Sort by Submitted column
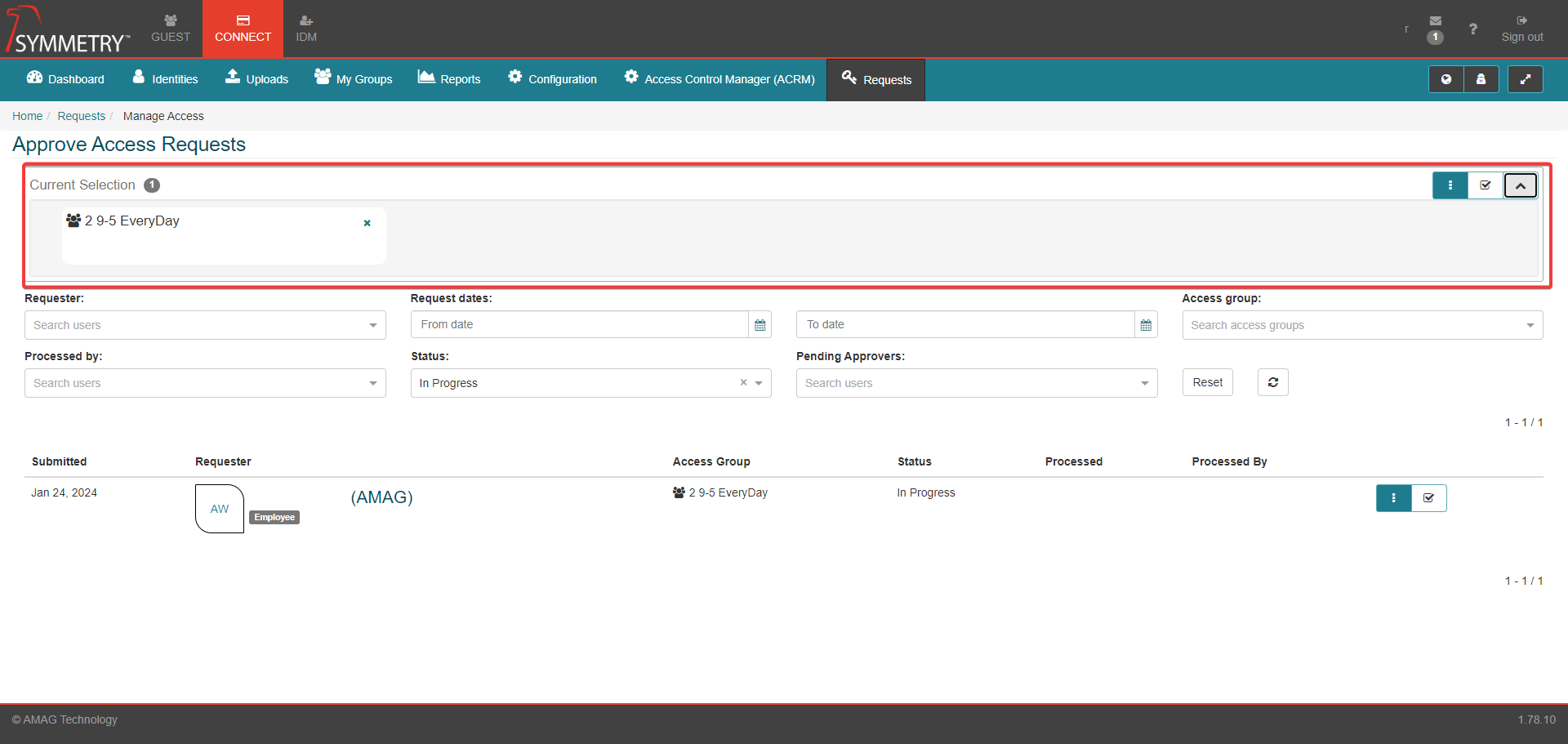Image resolution: width=1568 pixels, height=744 pixels. (x=59, y=461)
